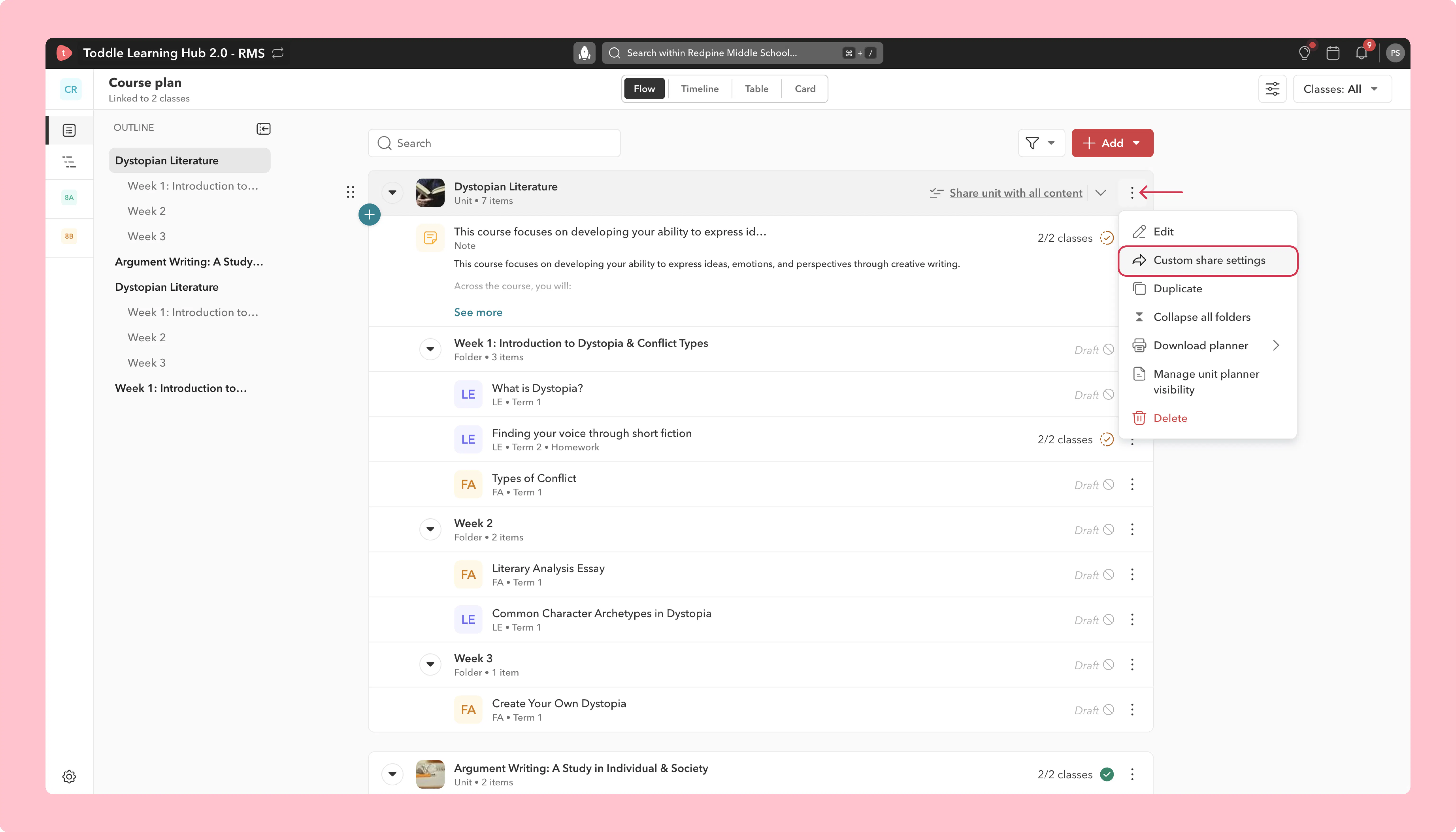
Task: Choose Edit from the unit menu
Action: (x=1207, y=231)
